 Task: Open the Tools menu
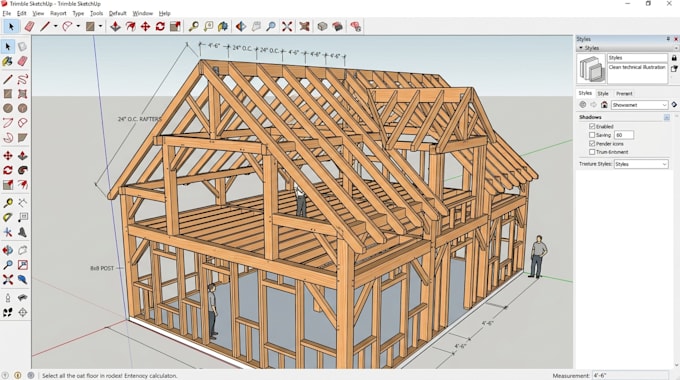(96, 13)
